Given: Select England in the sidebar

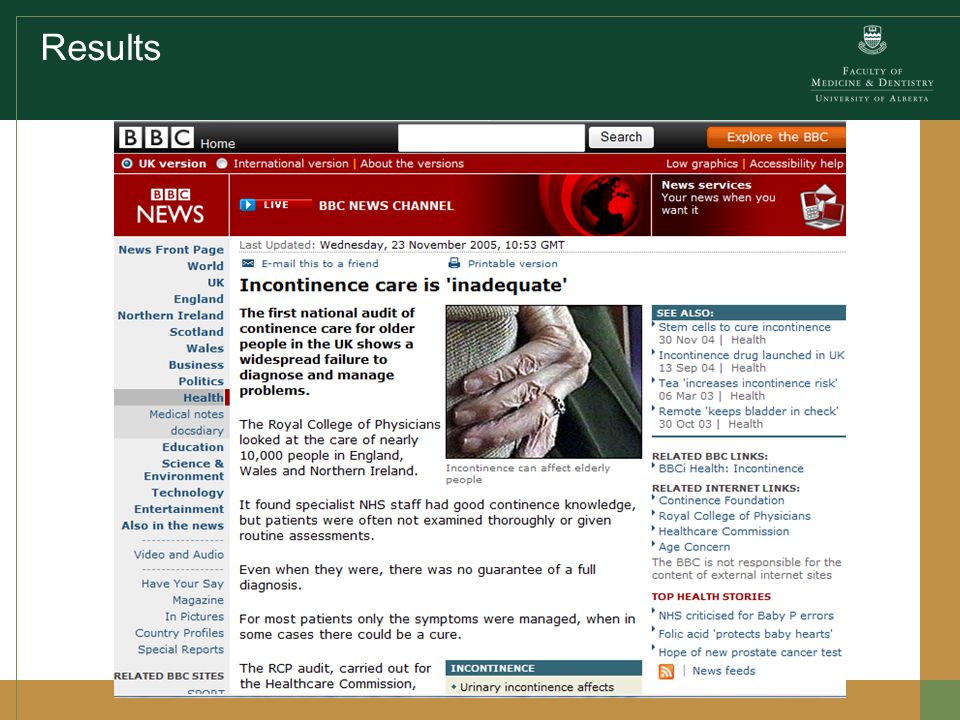Looking at the screenshot, I should click(198, 299).
